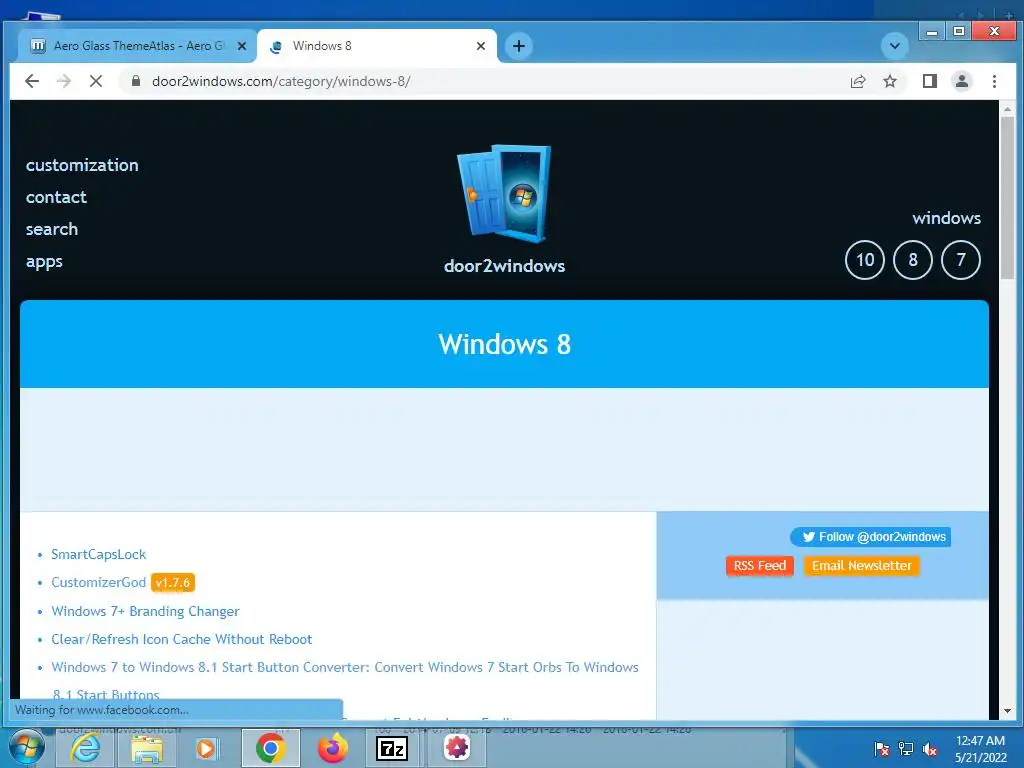
Task: Click the page vertical scrollbar thumb
Action: [1007, 198]
